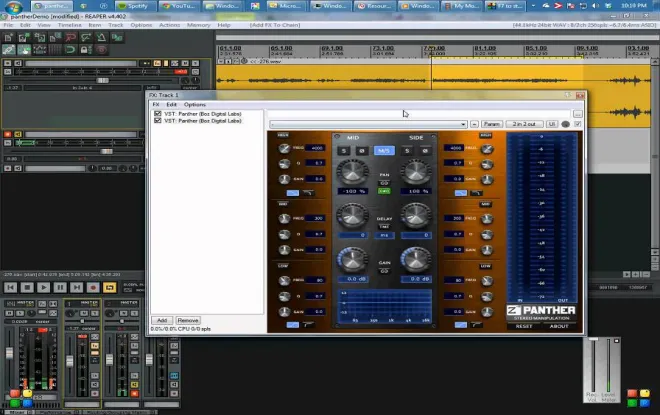Go to project end in transport
The height and width of the screenshot is (415, 660).
(76, 287)
